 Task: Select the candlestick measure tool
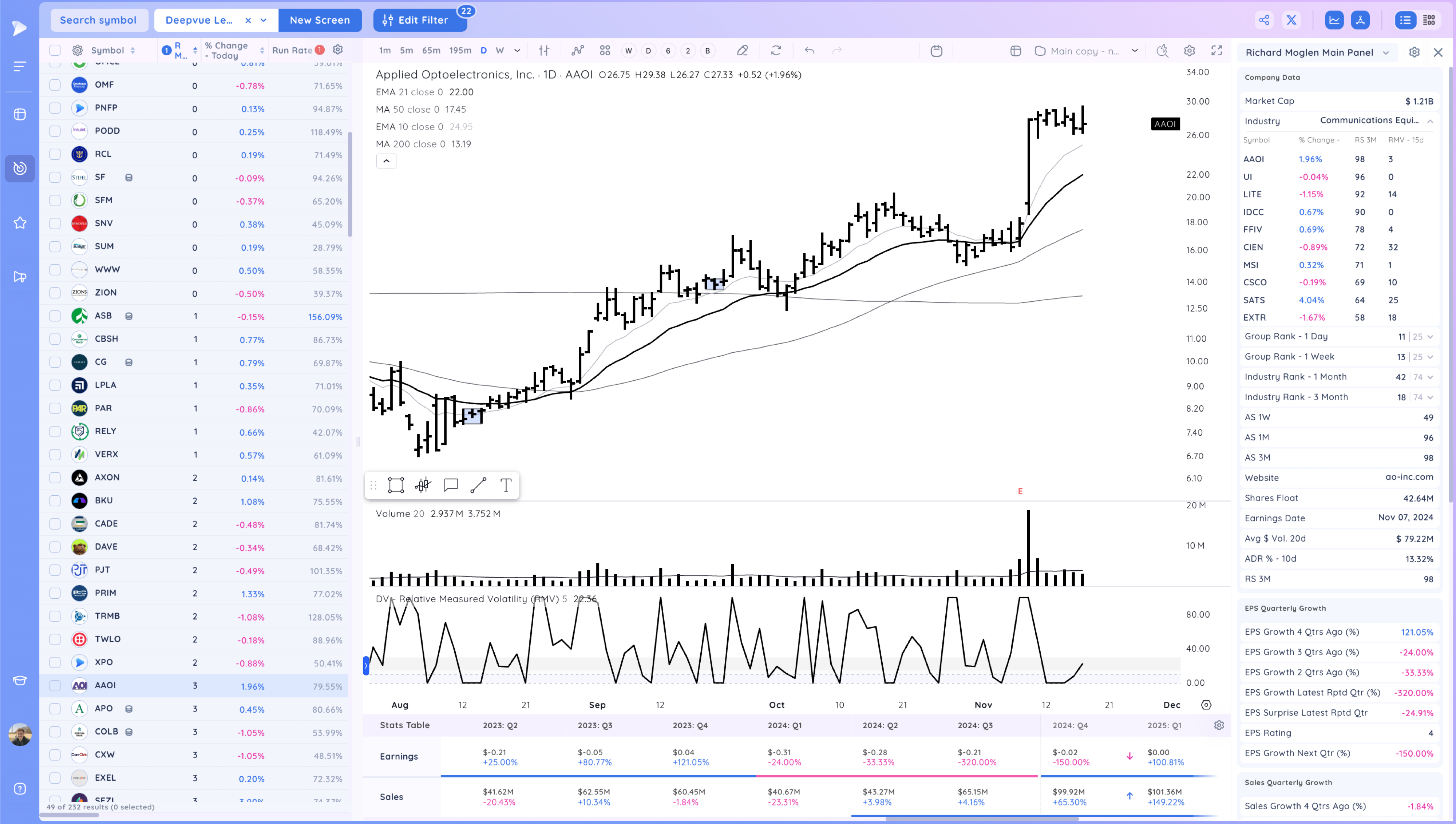[423, 485]
